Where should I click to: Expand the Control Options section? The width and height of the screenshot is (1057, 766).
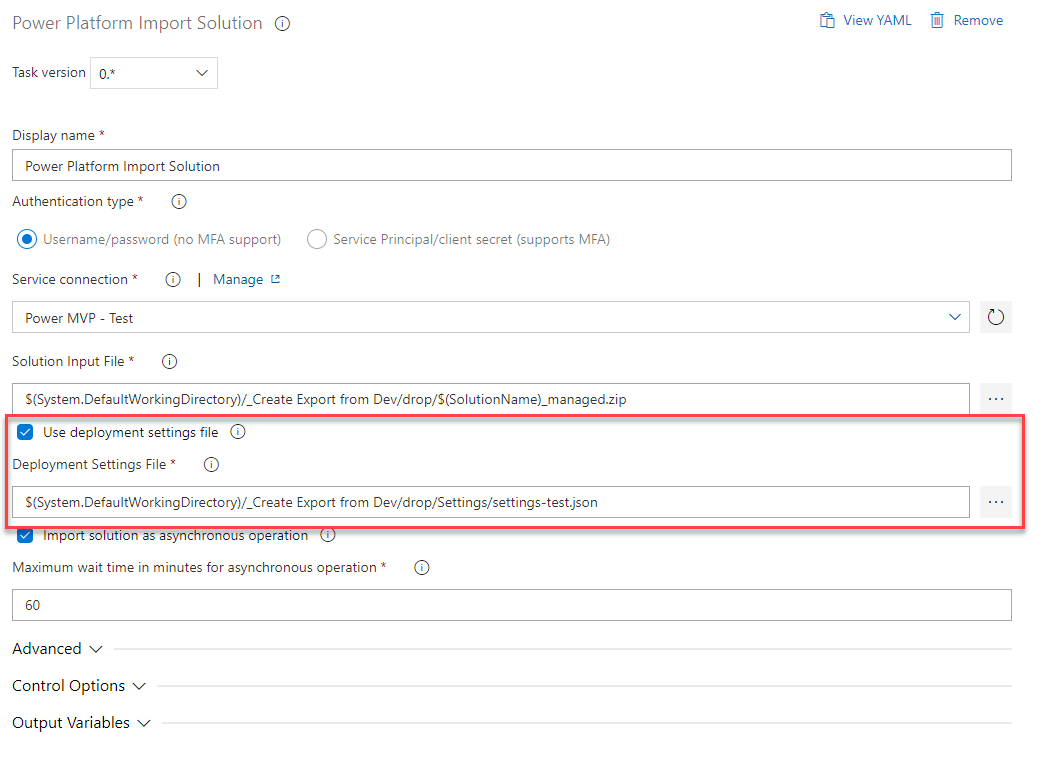(79, 686)
